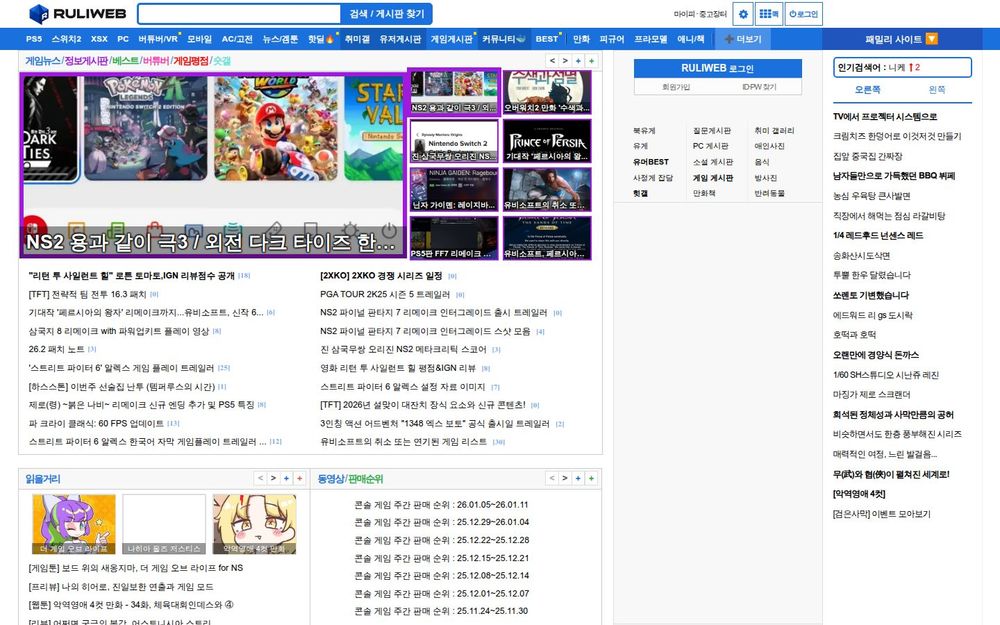The width and height of the screenshot is (1000, 625).
Task: Open the large NS2 용과 같이 극3 banner
Action: pyautogui.click(x=213, y=165)
